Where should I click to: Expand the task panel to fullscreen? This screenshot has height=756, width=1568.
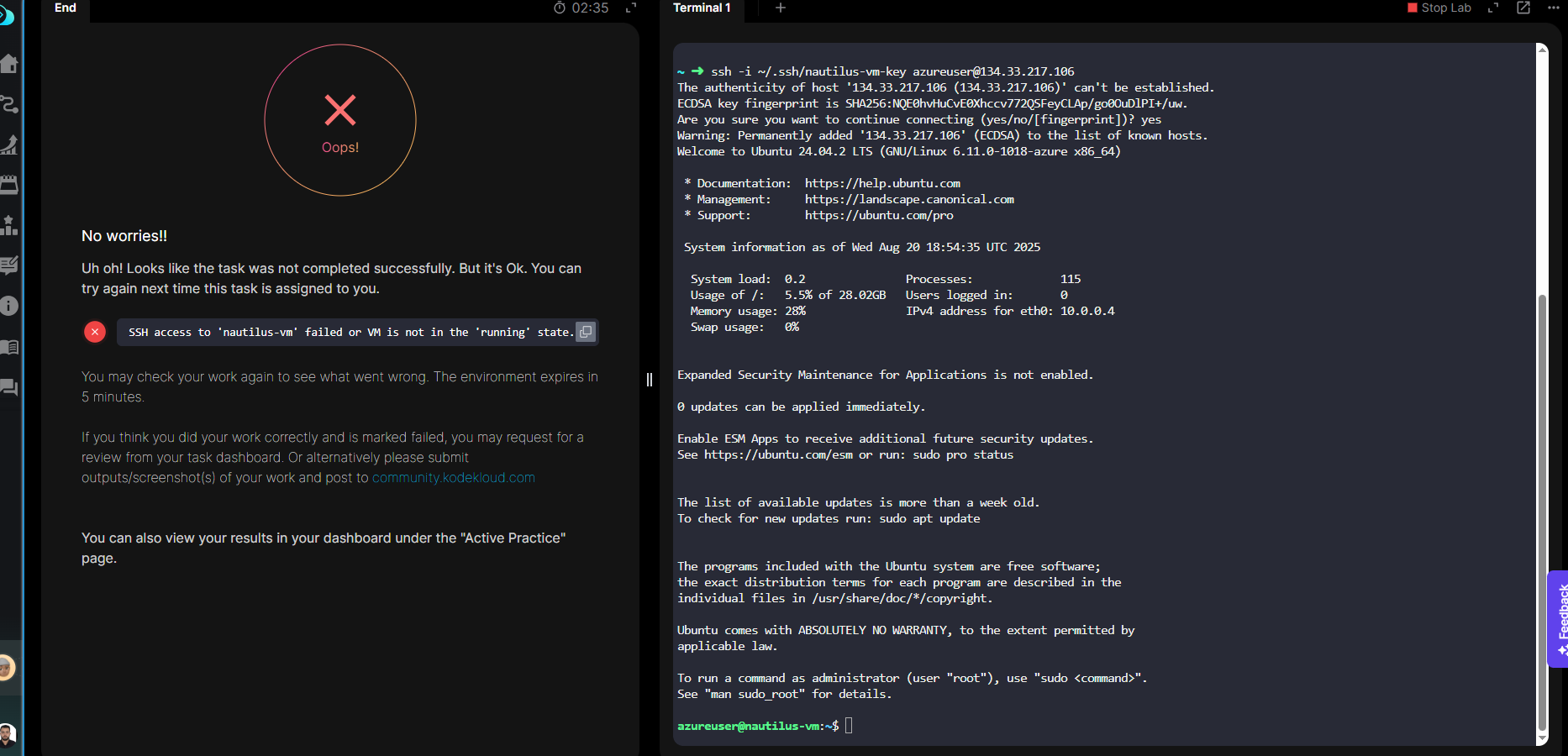pos(631,8)
